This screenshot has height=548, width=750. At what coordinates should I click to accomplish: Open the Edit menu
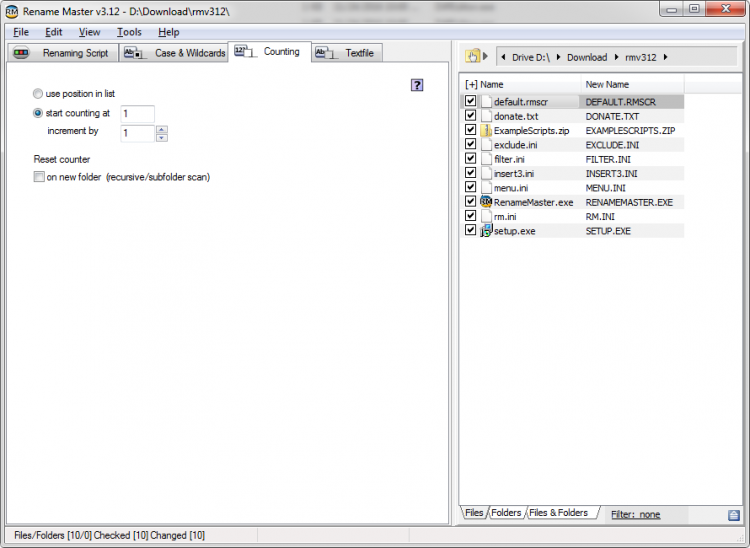54,32
